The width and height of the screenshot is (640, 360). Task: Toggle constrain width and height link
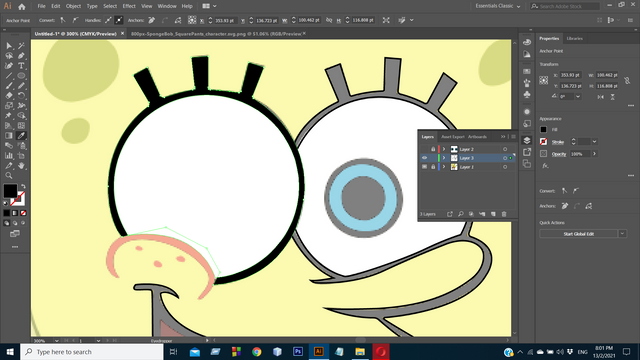(x=627, y=80)
